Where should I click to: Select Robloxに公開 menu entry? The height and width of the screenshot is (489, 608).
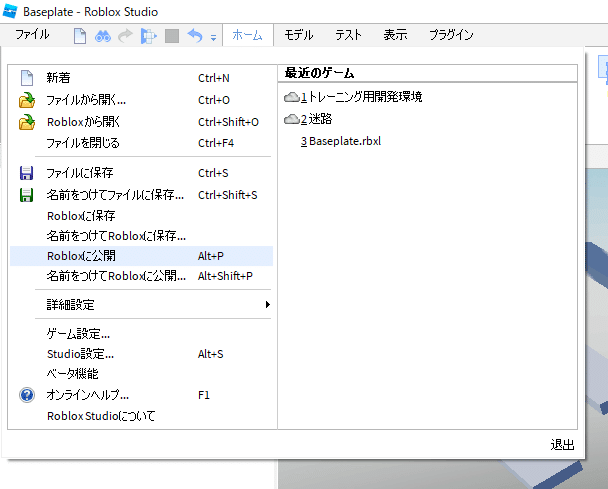[142, 256]
